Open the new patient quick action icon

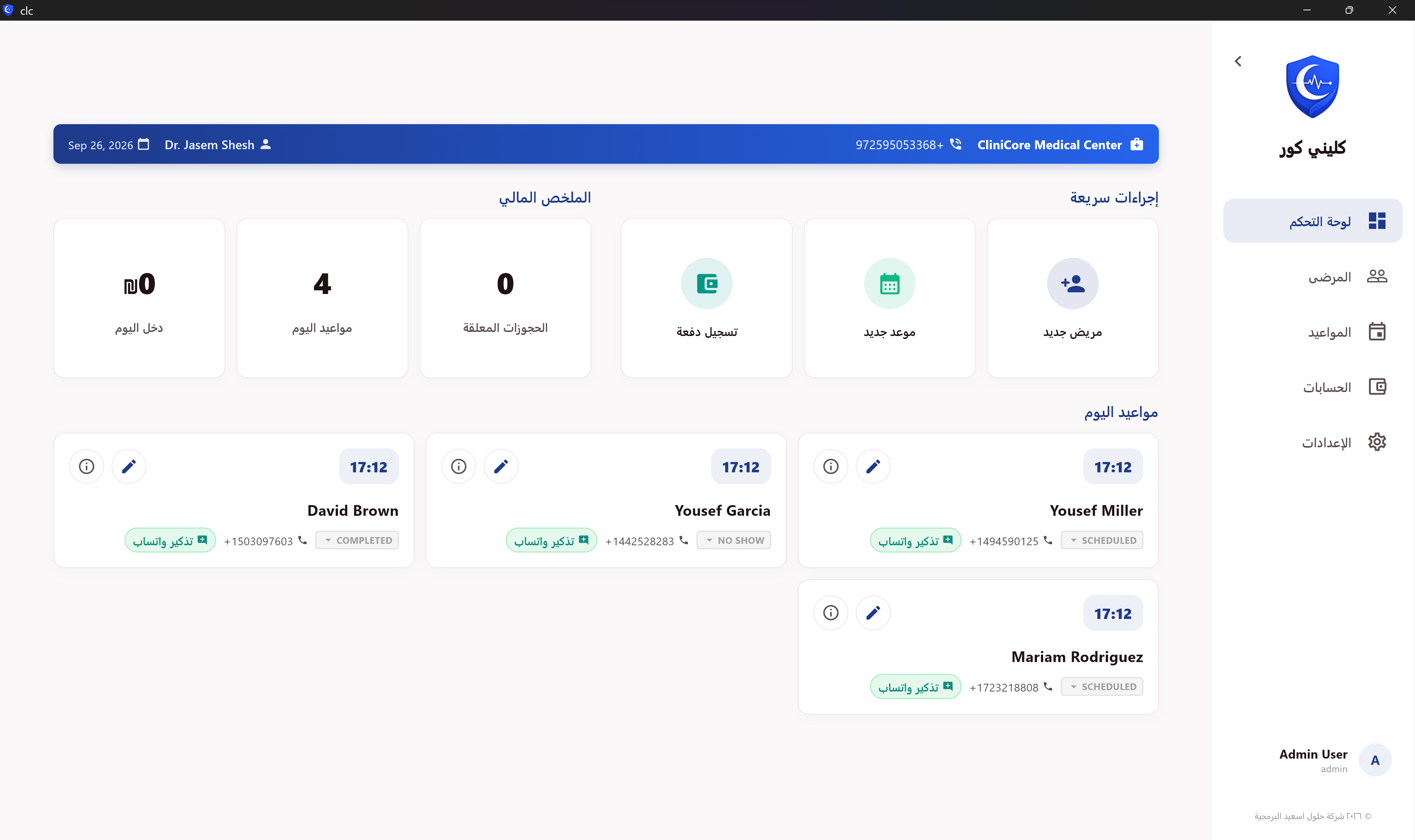tap(1072, 284)
